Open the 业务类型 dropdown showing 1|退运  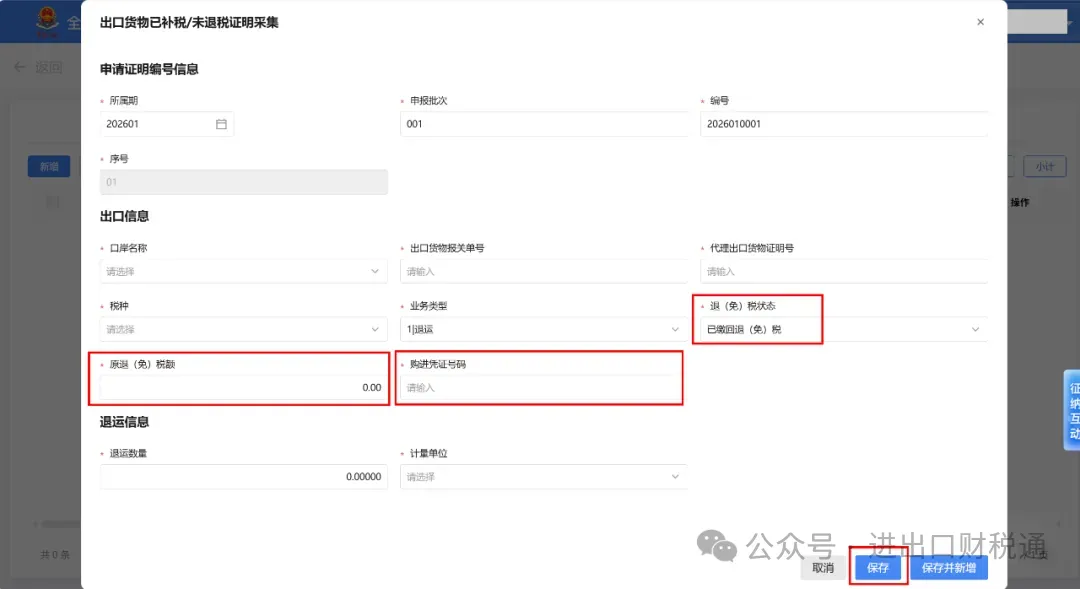coord(543,329)
